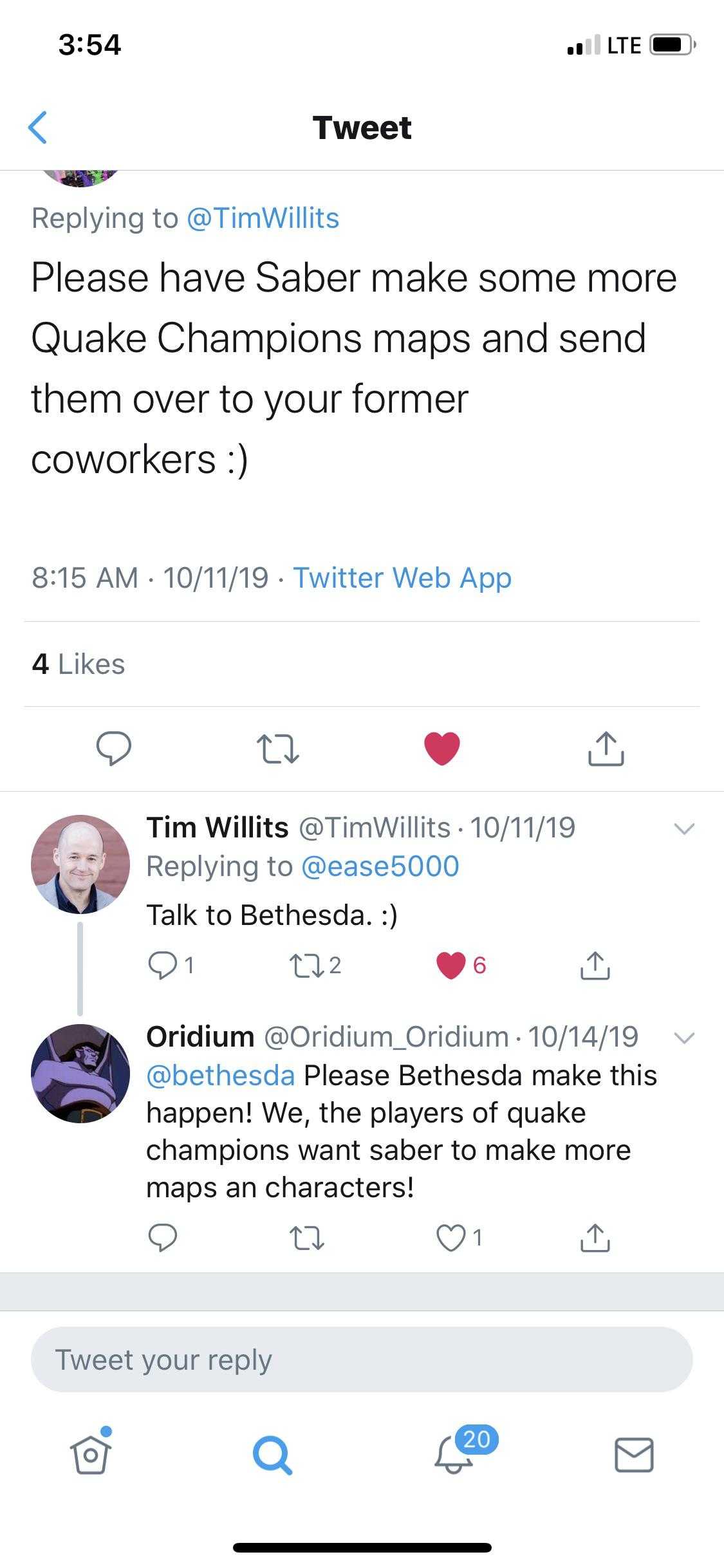Open options chevron on Tim Willits's tweet
Viewport: 724px width, 1568px height.
[683, 829]
